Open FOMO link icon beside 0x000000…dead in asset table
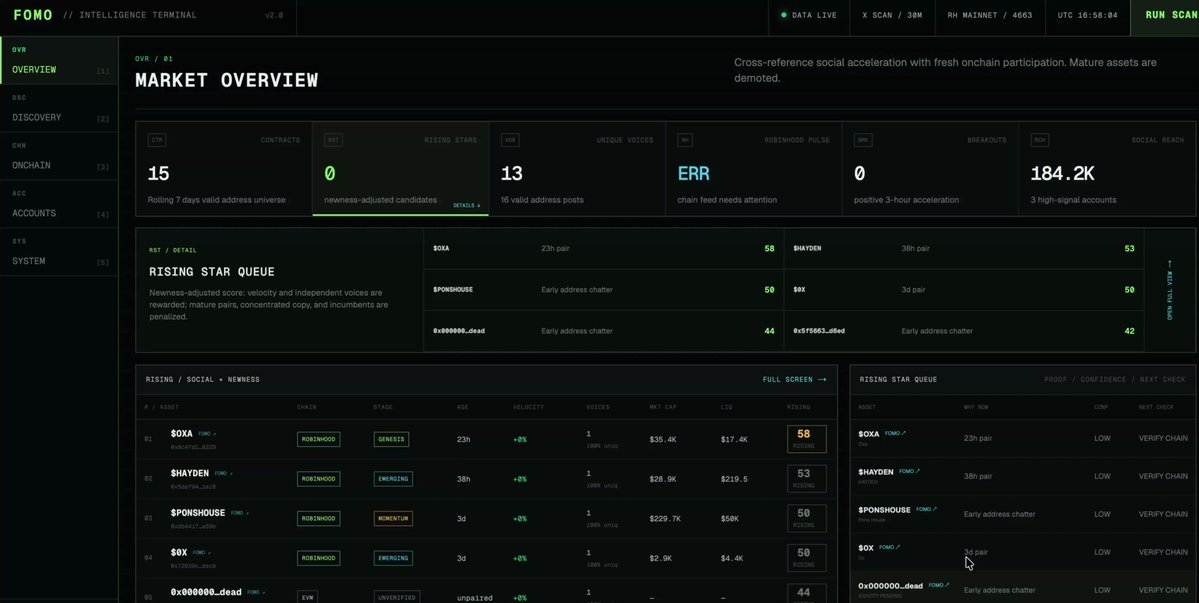This screenshot has height=603, width=1199. tap(255, 592)
